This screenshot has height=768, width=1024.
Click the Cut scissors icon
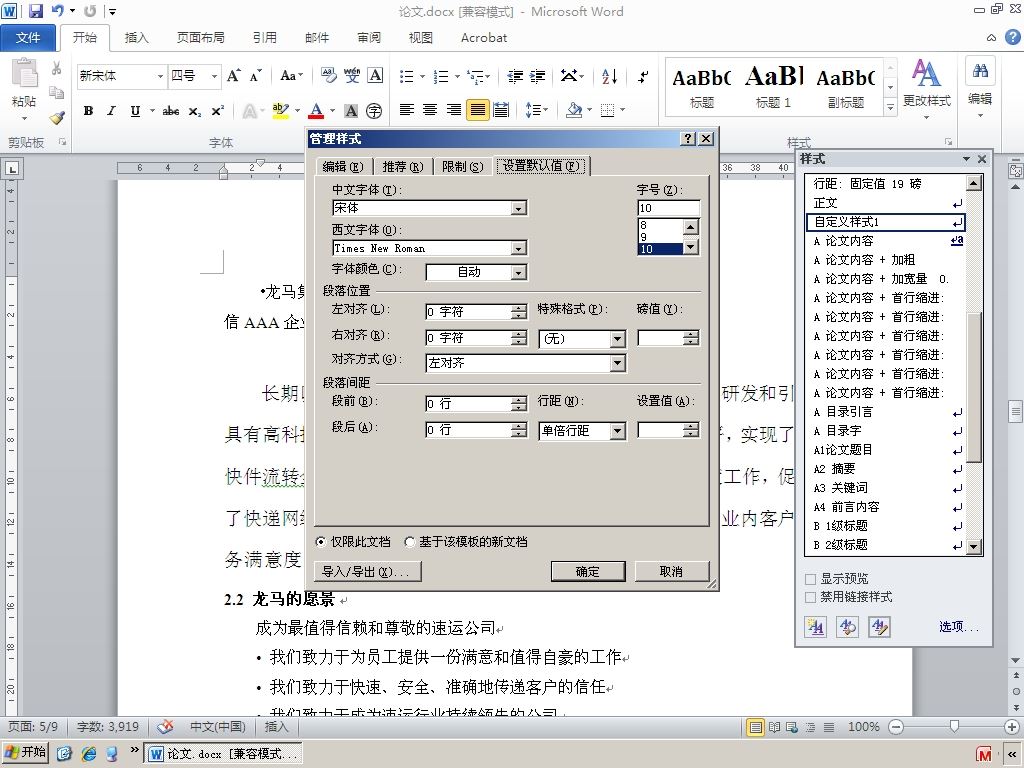pos(57,69)
